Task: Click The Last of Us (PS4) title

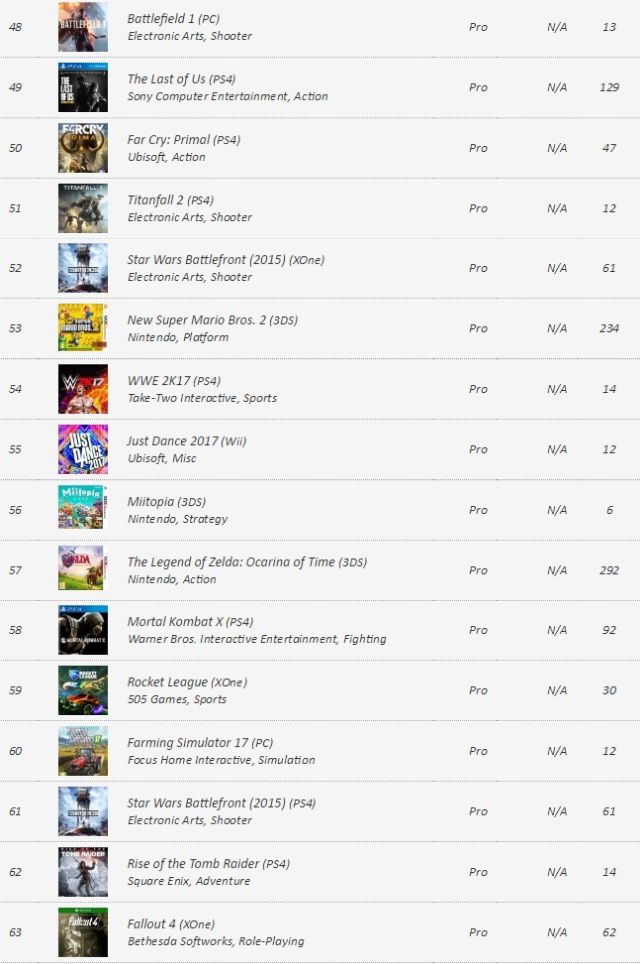Action: click(x=181, y=79)
